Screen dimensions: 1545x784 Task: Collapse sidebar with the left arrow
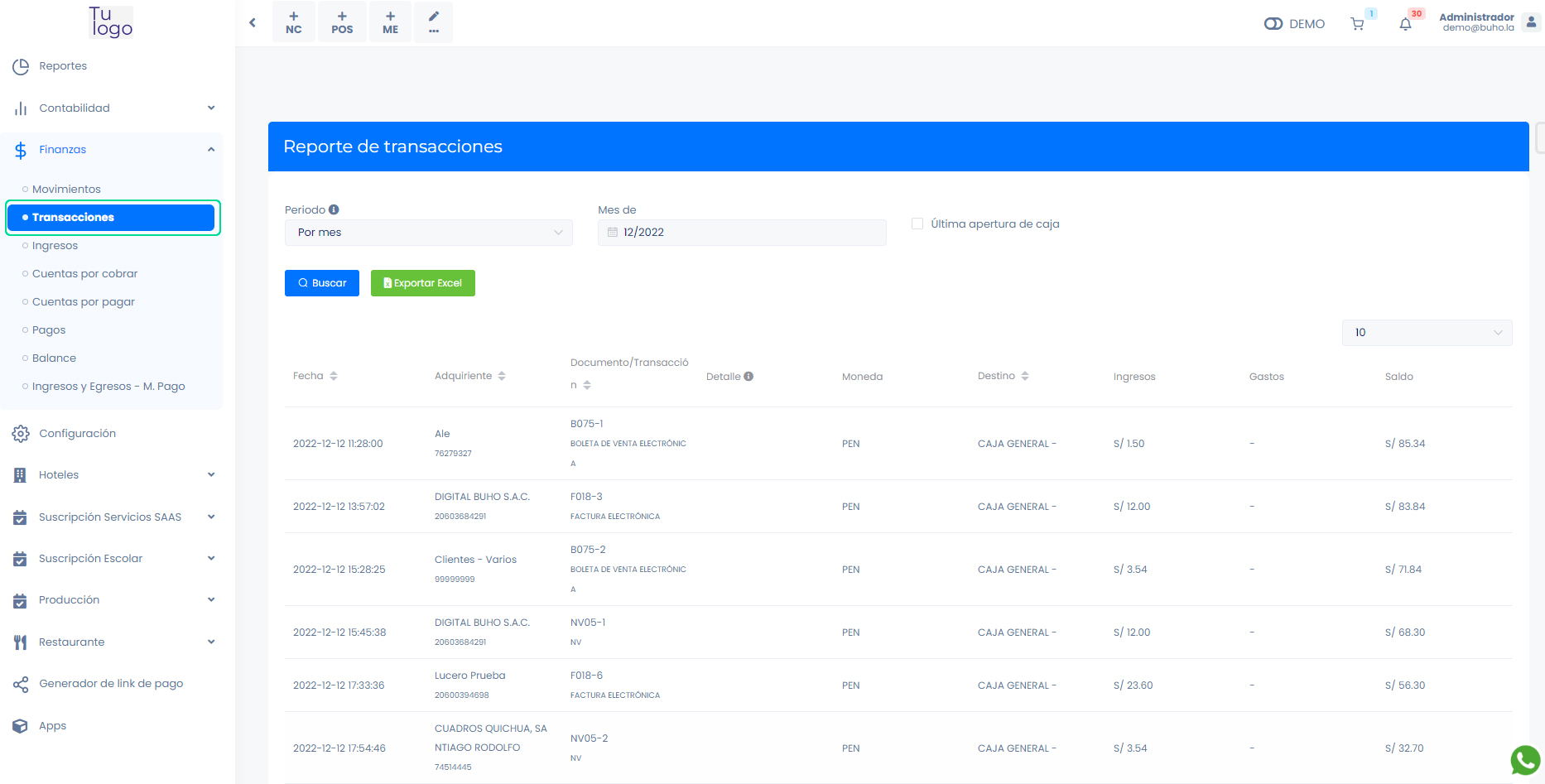(253, 23)
